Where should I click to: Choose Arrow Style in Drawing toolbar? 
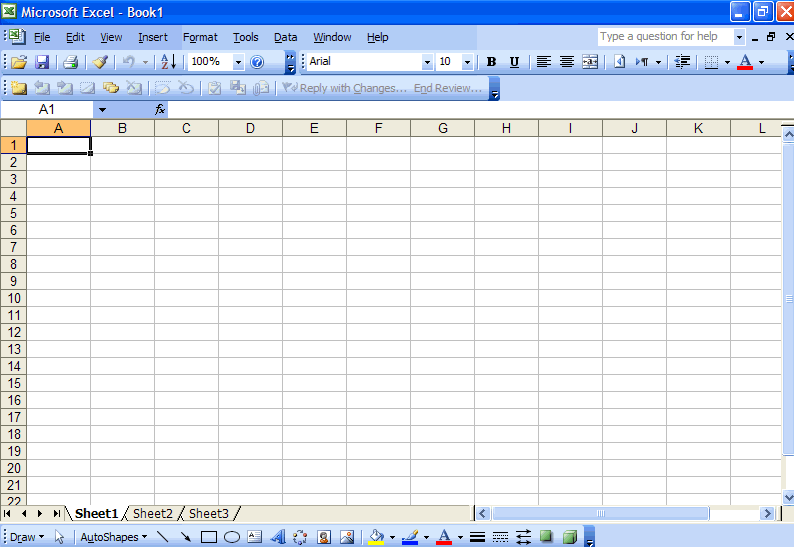tap(524, 537)
